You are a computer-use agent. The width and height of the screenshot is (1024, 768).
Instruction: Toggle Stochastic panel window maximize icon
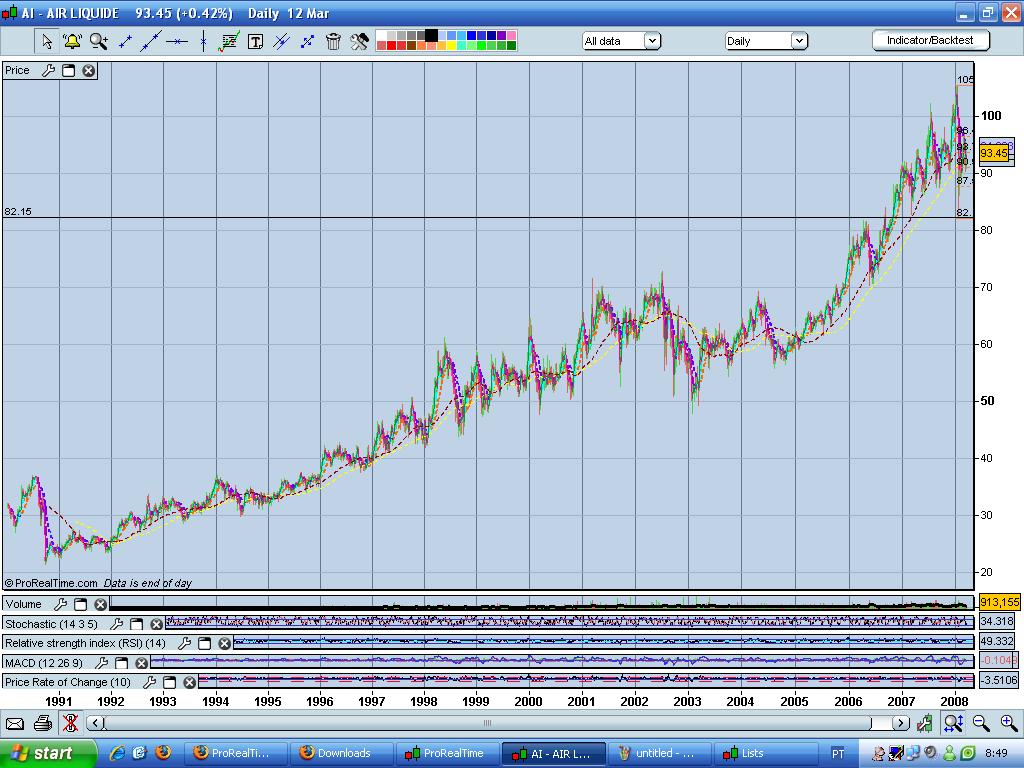(136, 624)
